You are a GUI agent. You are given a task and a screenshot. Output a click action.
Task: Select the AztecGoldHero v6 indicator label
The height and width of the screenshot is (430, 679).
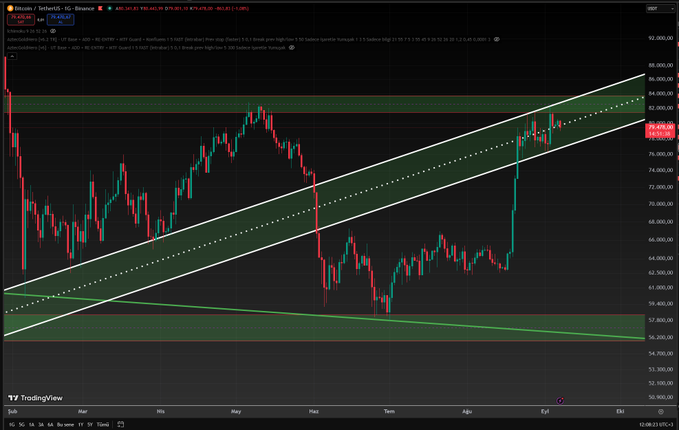click(146, 48)
